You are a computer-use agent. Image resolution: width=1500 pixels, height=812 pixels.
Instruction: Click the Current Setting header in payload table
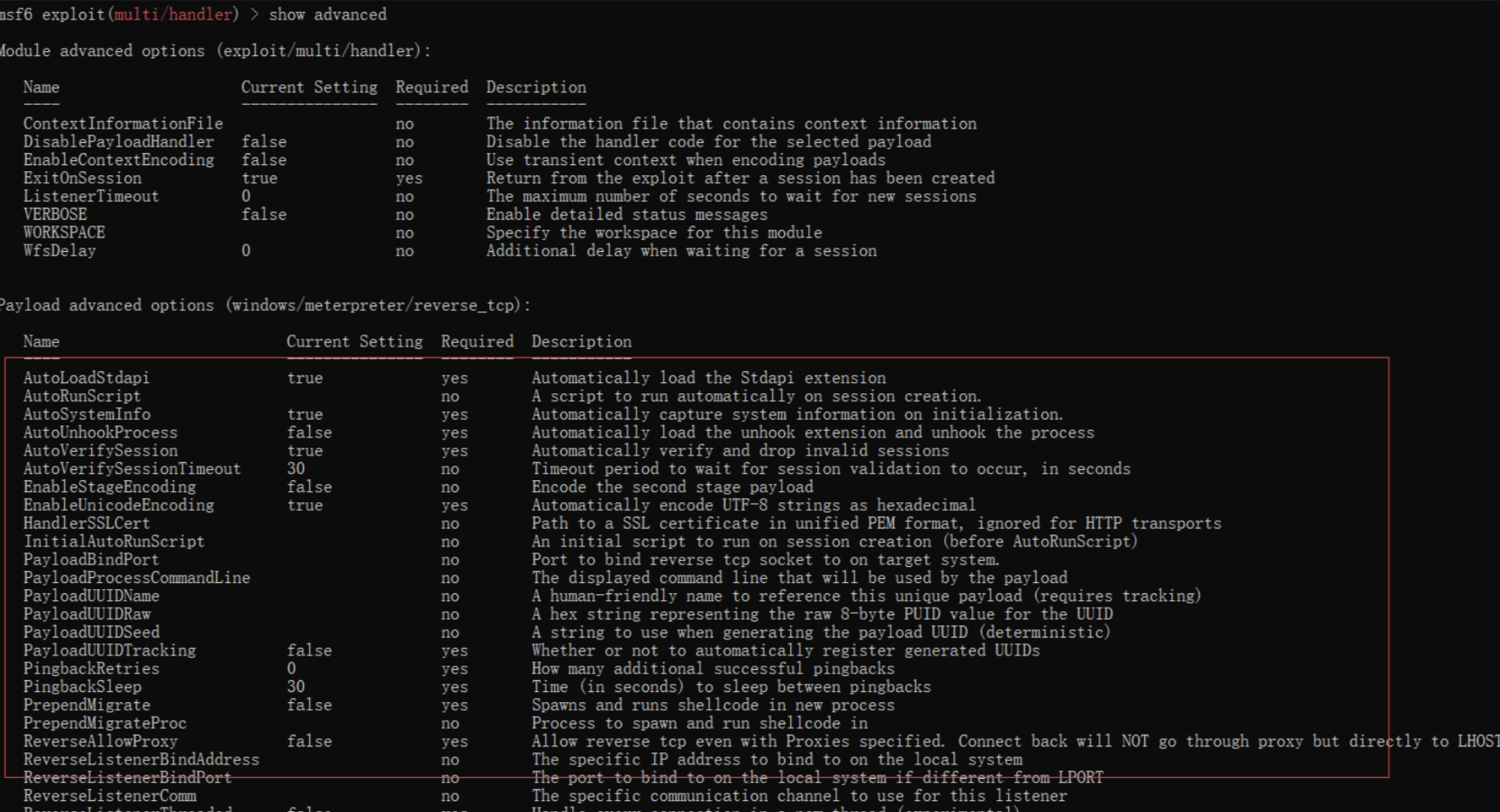pos(354,341)
